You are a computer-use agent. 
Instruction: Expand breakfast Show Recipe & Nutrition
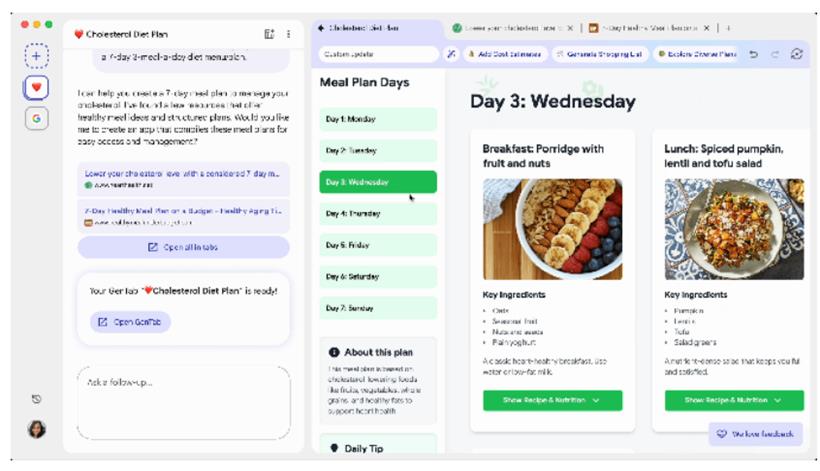[x=552, y=400]
